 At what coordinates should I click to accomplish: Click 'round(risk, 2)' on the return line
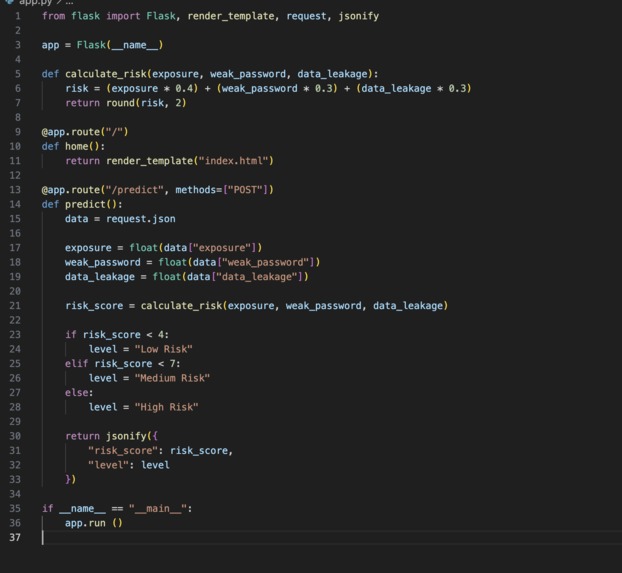coord(146,103)
